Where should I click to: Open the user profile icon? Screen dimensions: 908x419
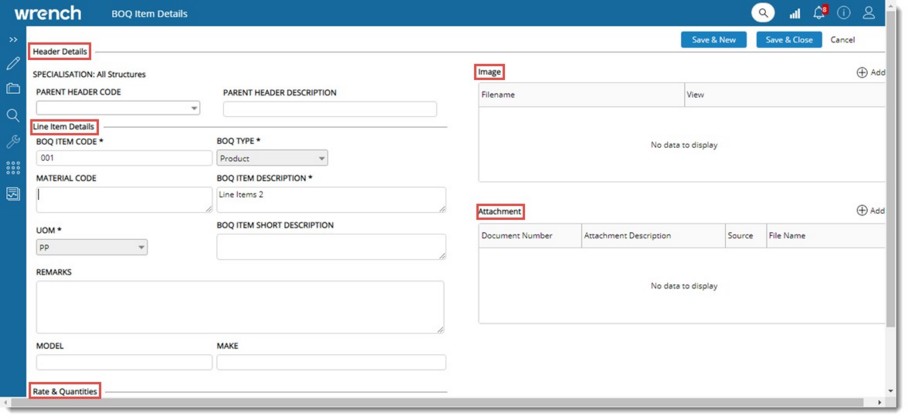pyautogui.click(x=869, y=13)
